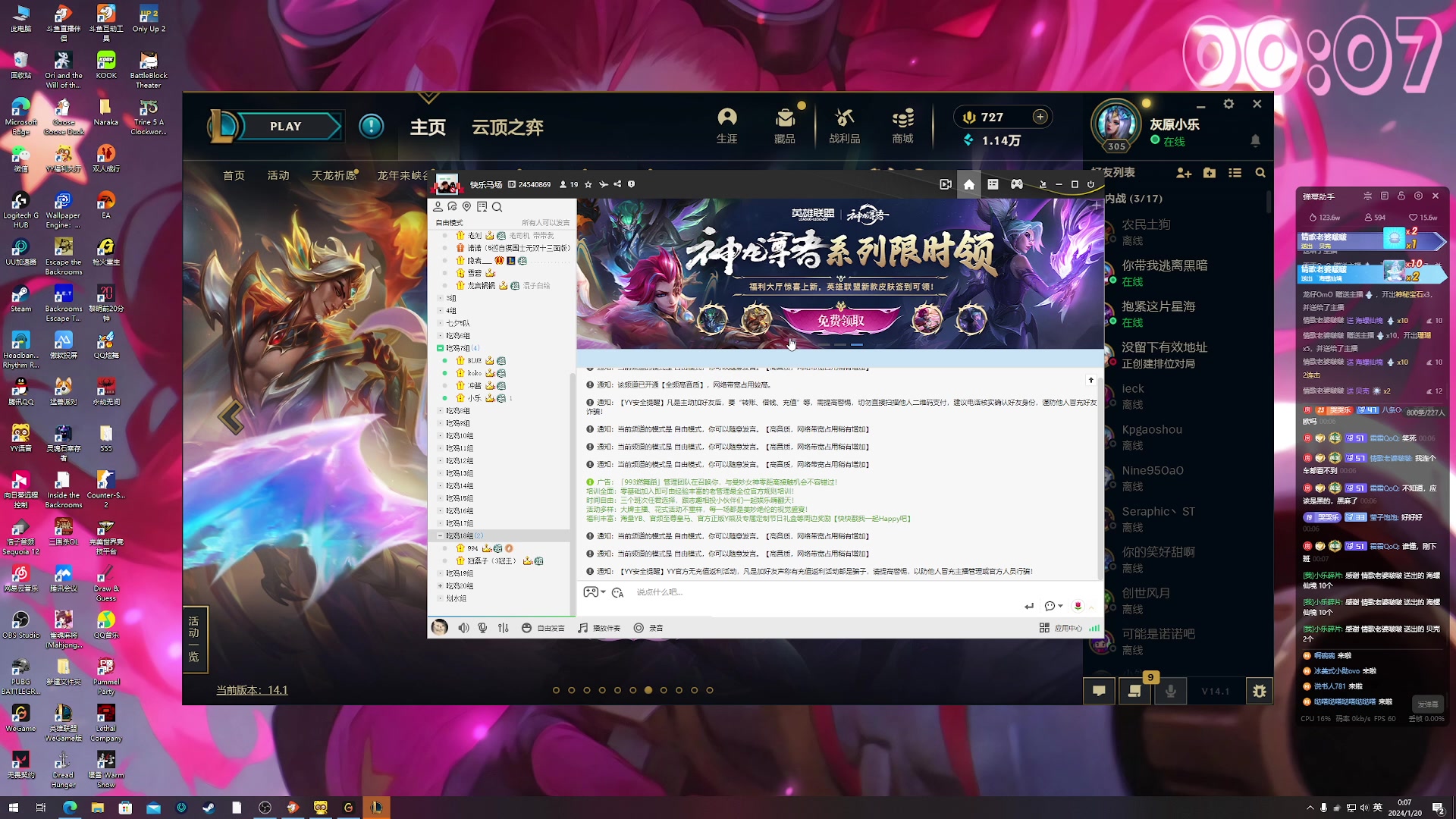Toggle the YY 录音 recording button
The height and width of the screenshot is (819, 1456).
(x=648, y=628)
